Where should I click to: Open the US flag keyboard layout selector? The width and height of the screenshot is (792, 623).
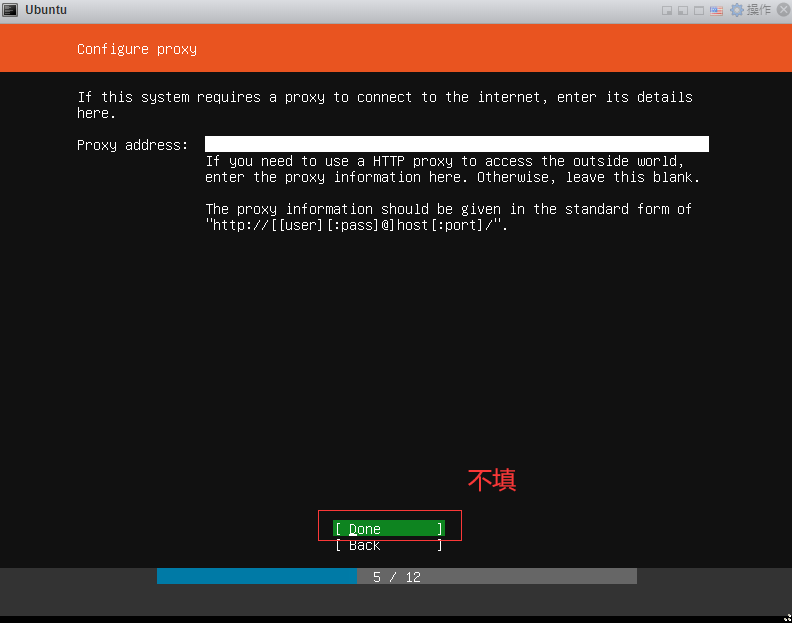pos(716,10)
